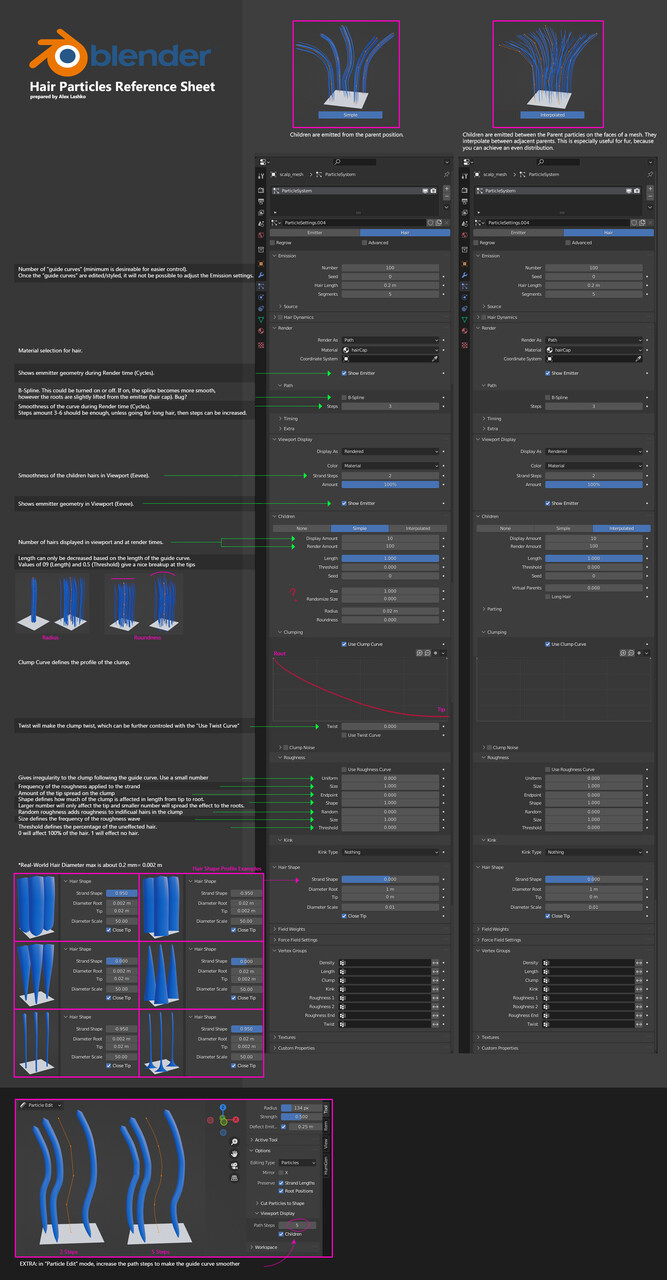The width and height of the screenshot is (667, 1280).
Task: Enable Use Roughness Curve in left panel
Action: pyautogui.click(x=342, y=769)
